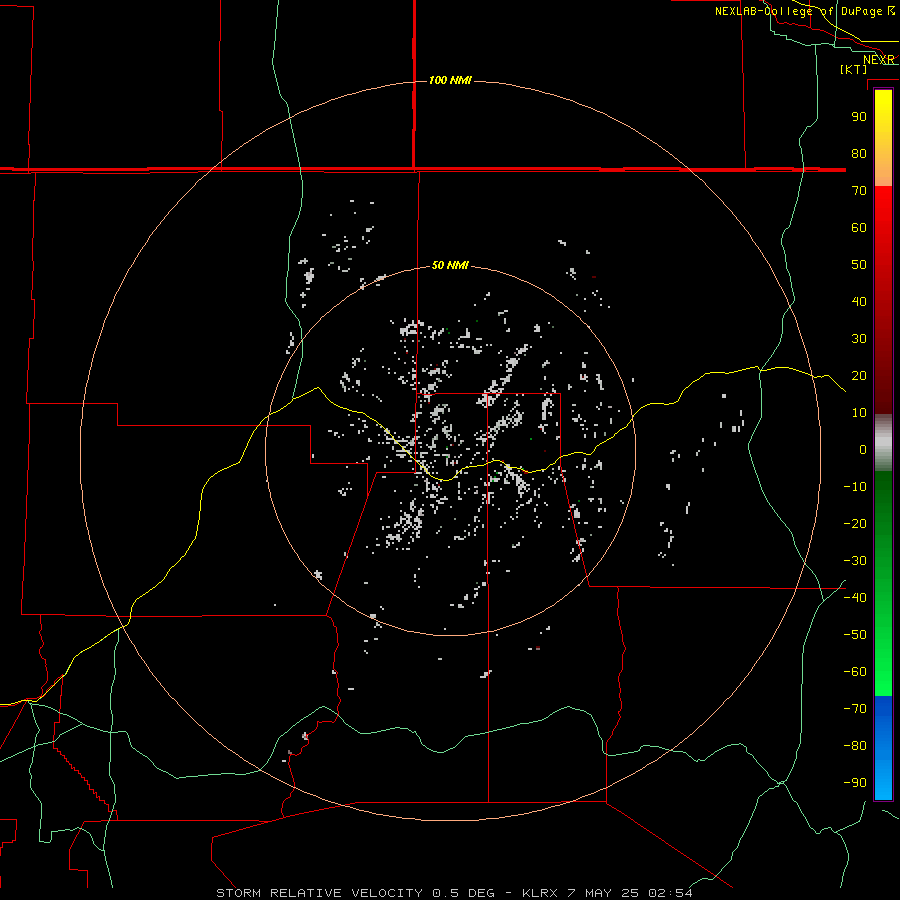900x900 pixels.
Task: Click the "NEXR" label above the color scale
Action: click(x=878, y=60)
